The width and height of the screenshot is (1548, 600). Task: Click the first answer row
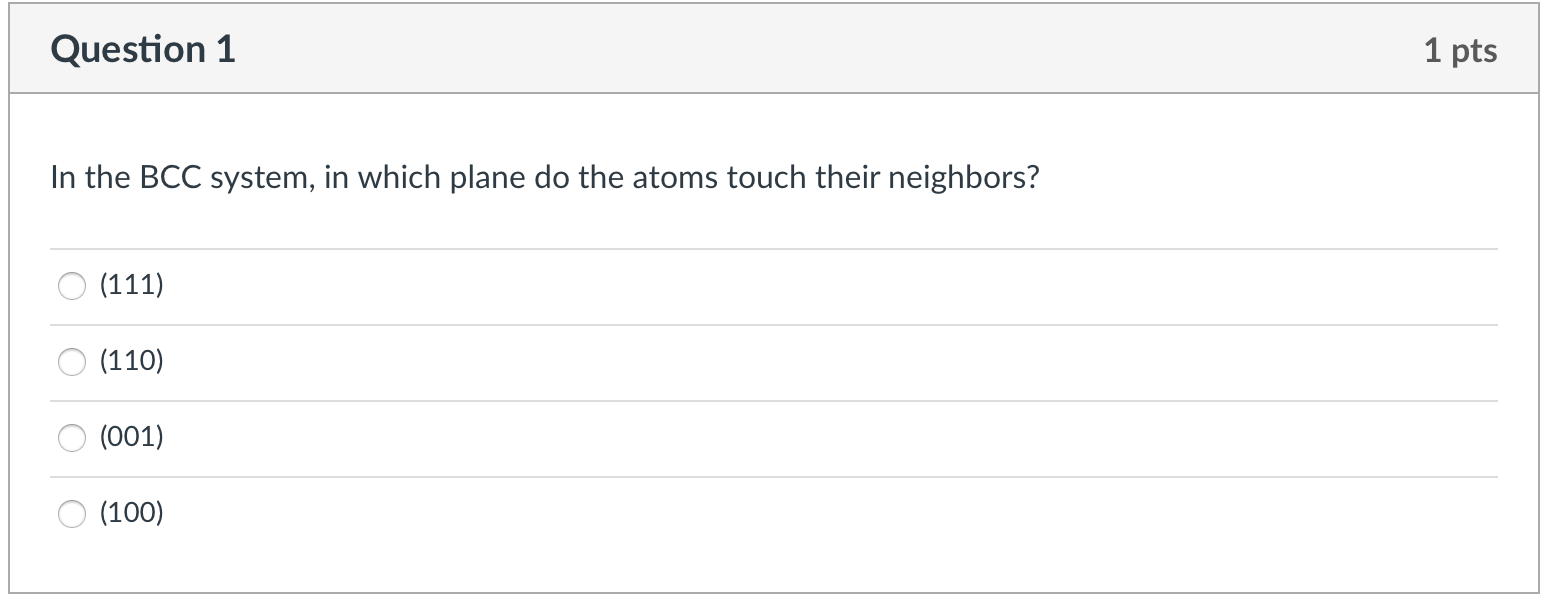(500, 286)
